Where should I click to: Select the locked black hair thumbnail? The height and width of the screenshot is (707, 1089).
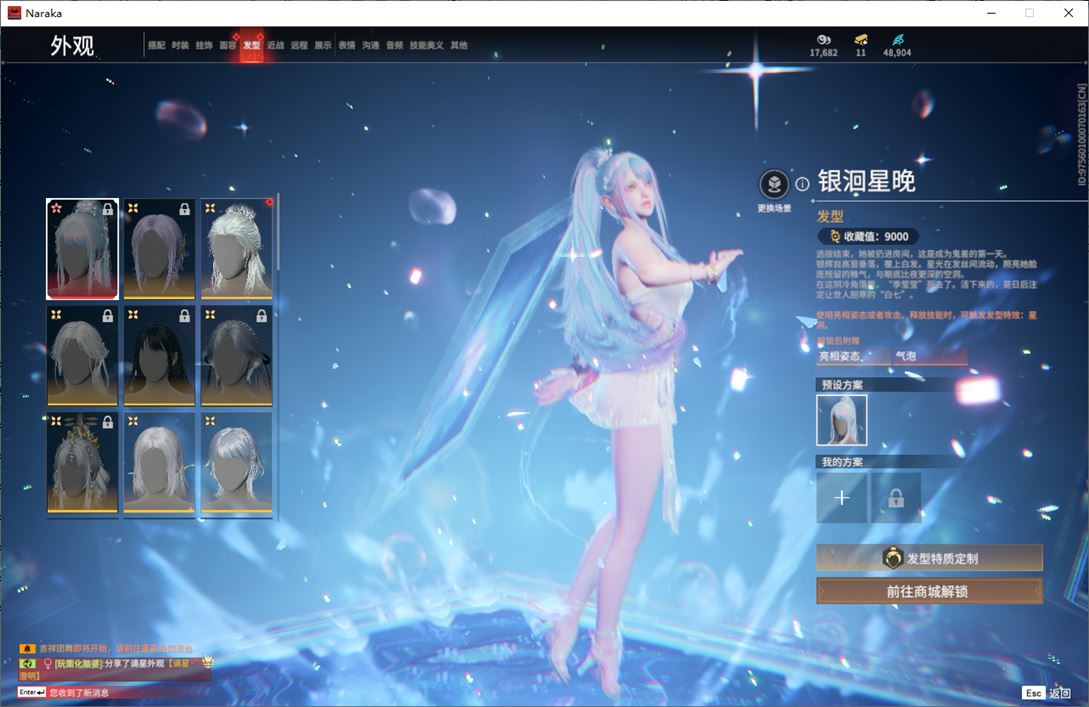pyautogui.click(x=159, y=356)
